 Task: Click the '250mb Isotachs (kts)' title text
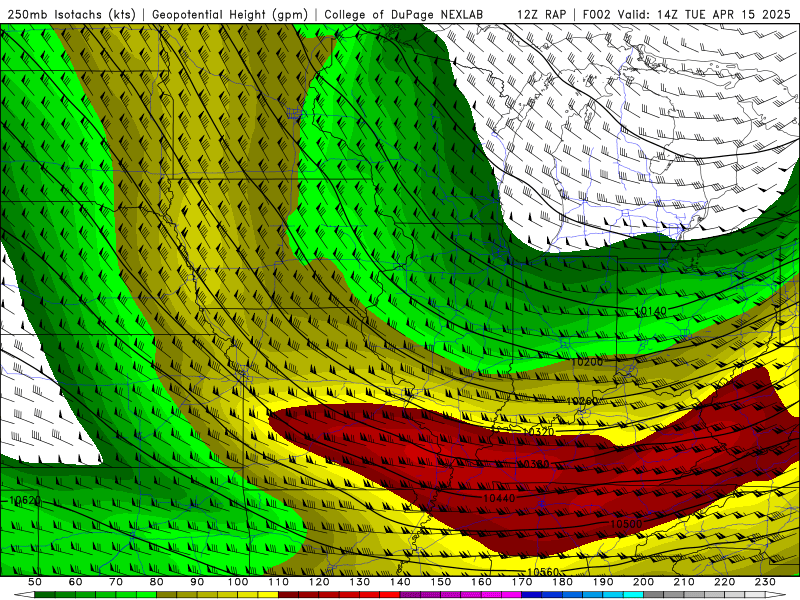click(x=72, y=14)
